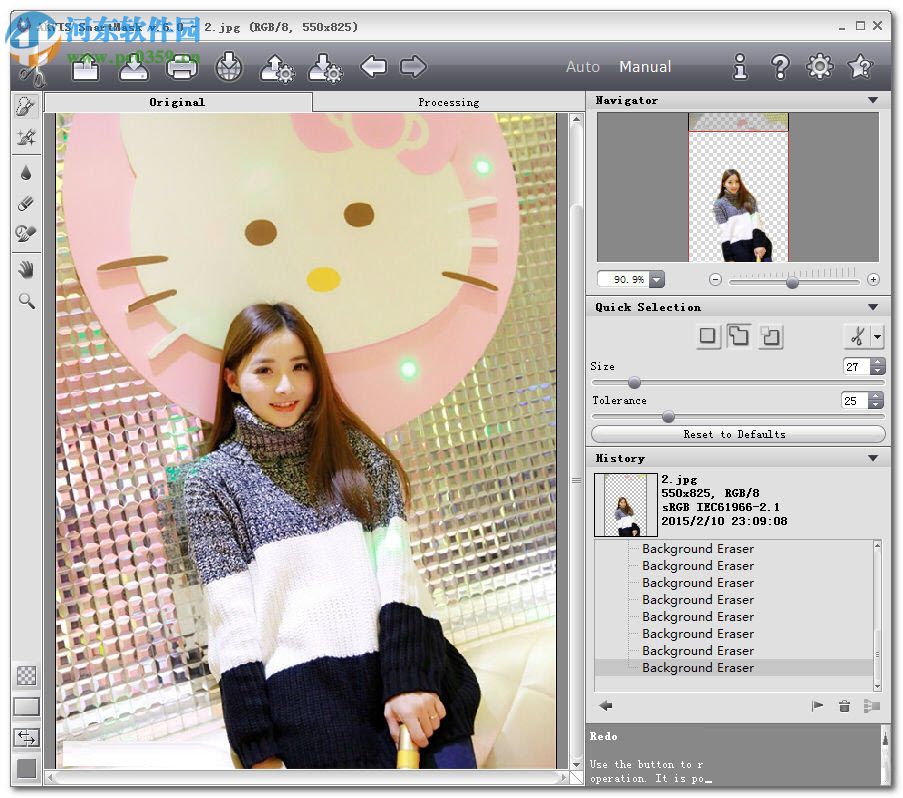This screenshot has width=903, height=798.
Task: Switch to the Processing tab
Action: coord(448,101)
